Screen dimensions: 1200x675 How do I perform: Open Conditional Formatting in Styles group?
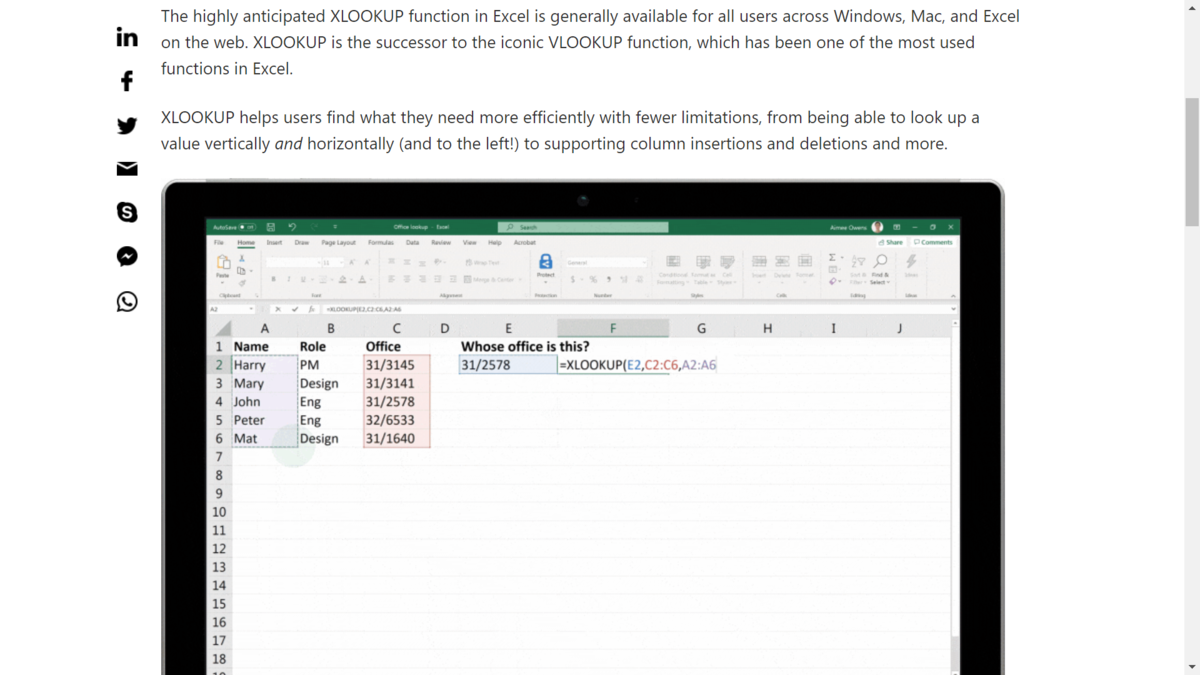pyautogui.click(x=673, y=268)
